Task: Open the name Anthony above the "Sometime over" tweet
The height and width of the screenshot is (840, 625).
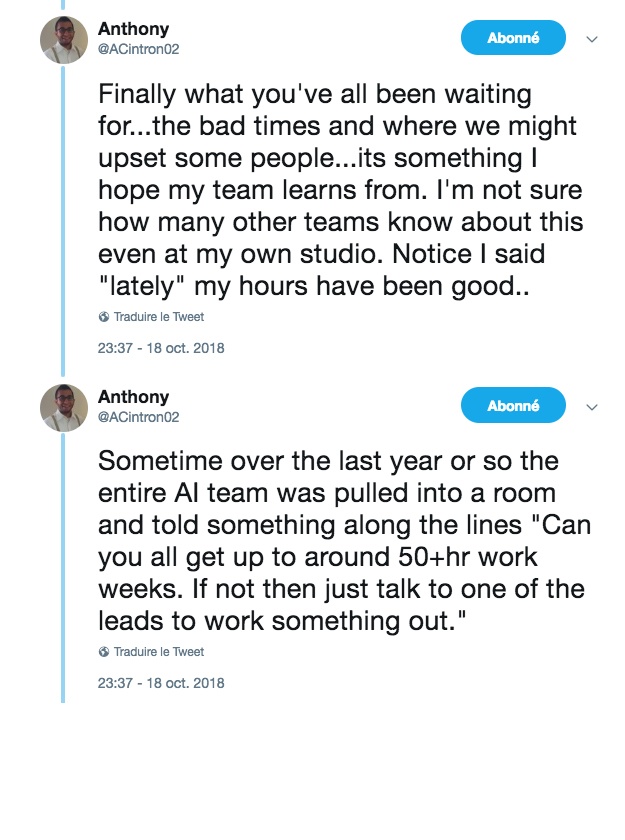Action: tap(133, 397)
